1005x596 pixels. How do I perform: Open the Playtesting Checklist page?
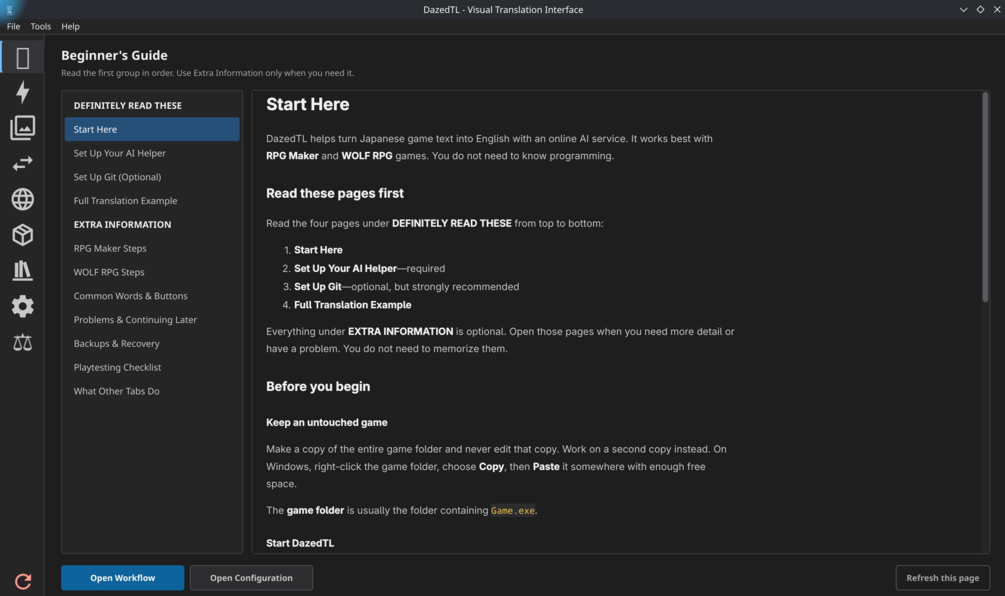(x=152, y=367)
